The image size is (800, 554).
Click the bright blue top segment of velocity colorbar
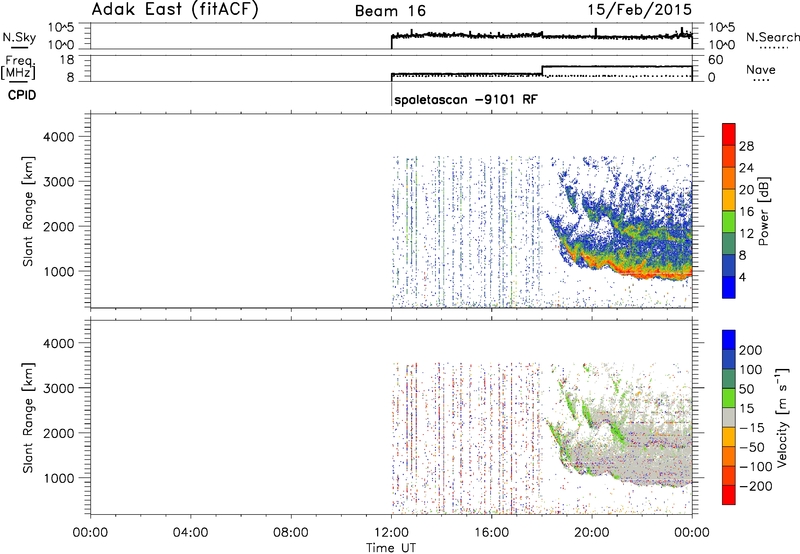pos(729,340)
